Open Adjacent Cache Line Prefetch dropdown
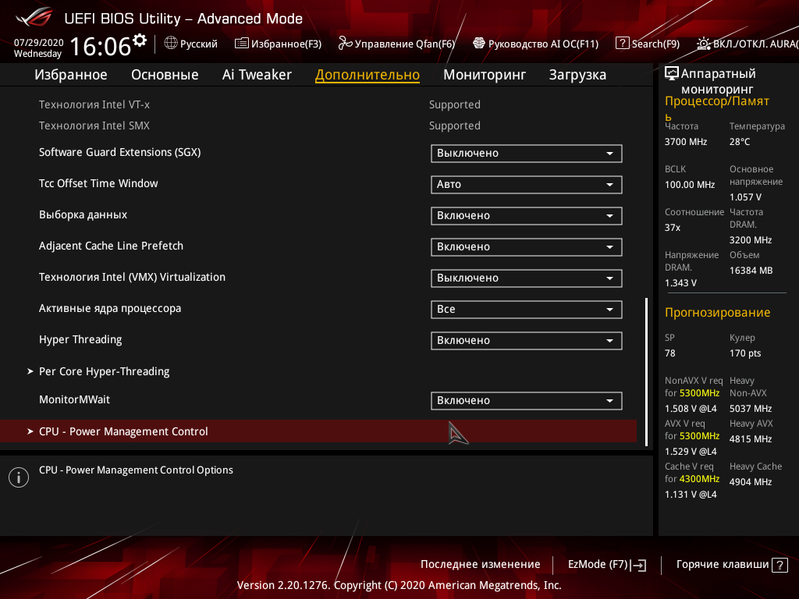The width and height of the screenshot is (799, 599). [x=526, y=247]
